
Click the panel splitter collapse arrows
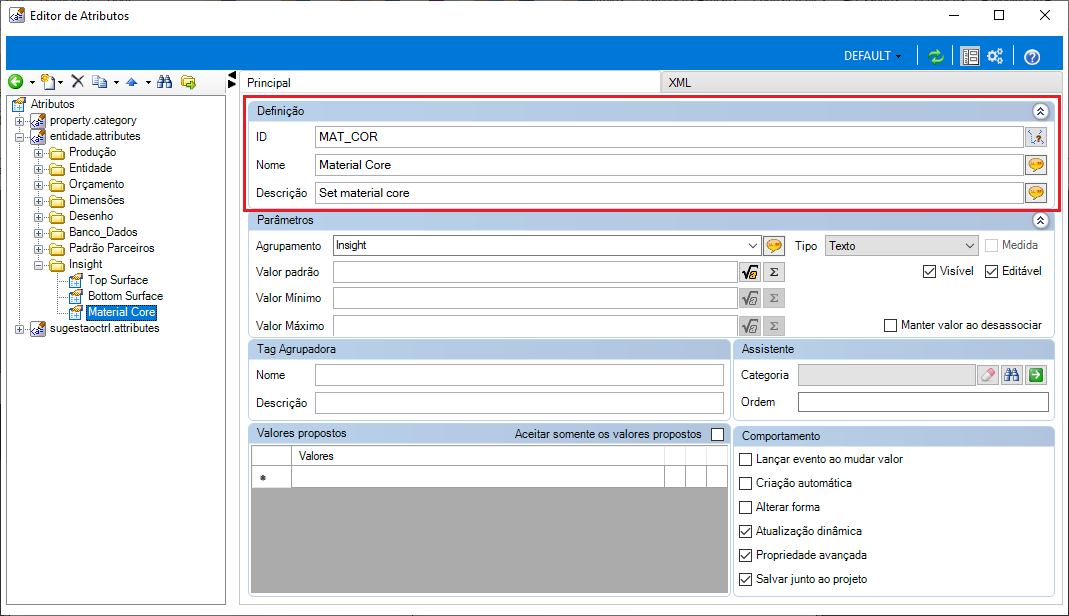click(x=232, y=79)
